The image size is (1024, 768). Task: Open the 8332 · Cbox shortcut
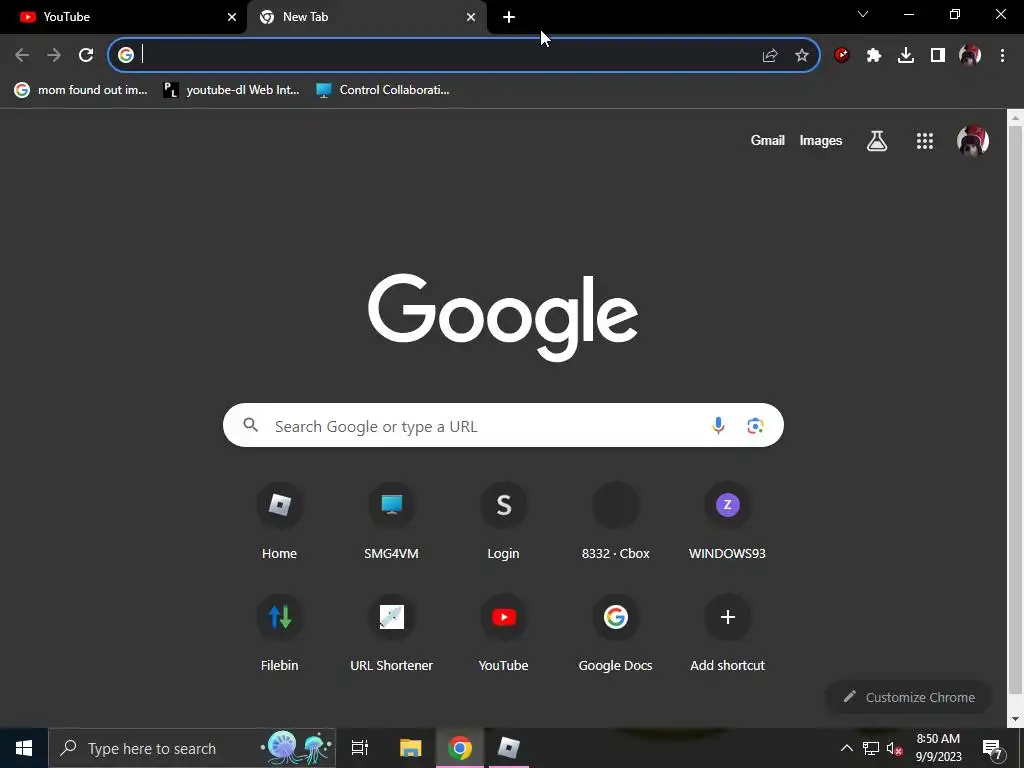click(615, 521)
